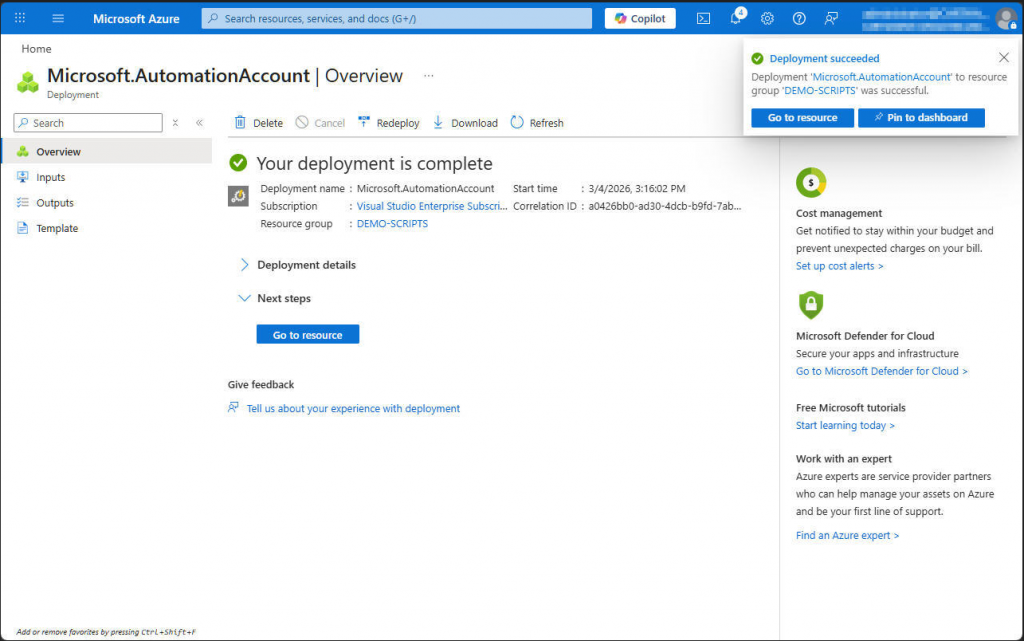Image resolution: width=1024 pixels, height=641 pixels.
Task: Collapse the left navigation pane
Action: pyautogui.click(x=198, y=122)
